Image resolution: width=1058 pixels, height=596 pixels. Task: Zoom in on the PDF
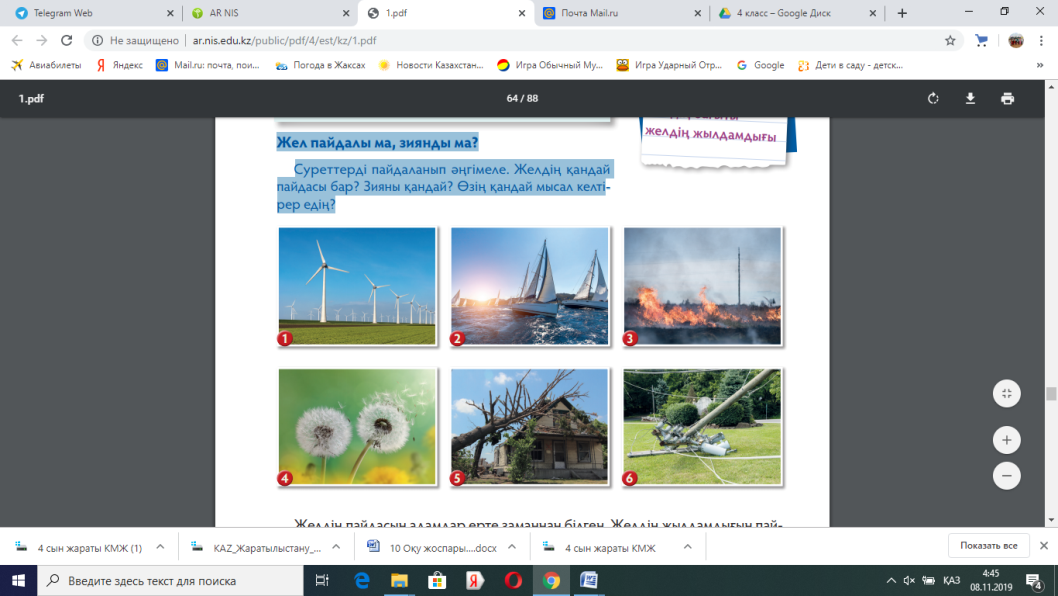tap(1007, 440)
